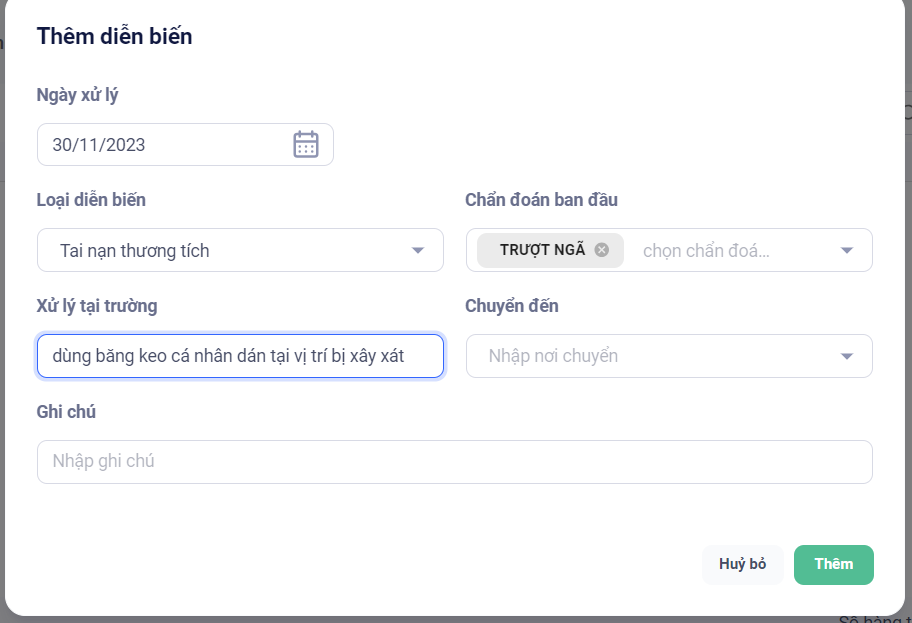
Task: Click the Loại diễn biến label
Action: [x=91, y=200]
